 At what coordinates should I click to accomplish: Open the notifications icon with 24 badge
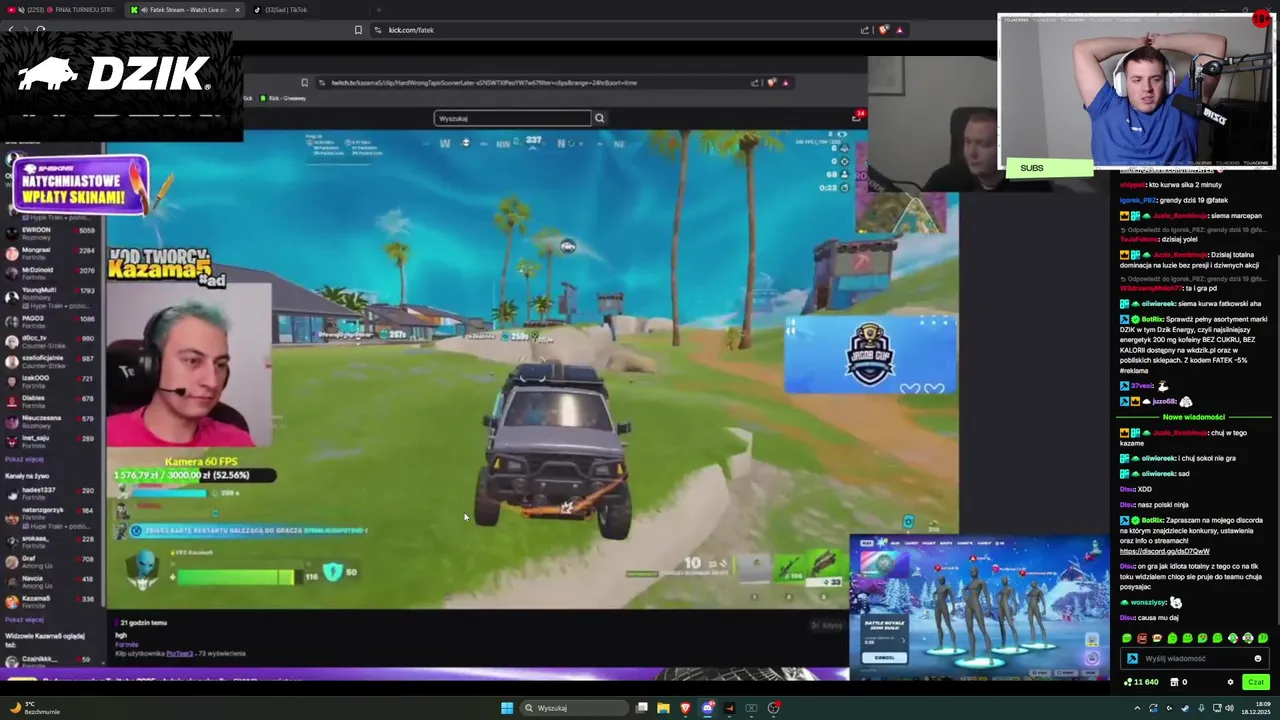pyautogui.click(x=857, y=116)
